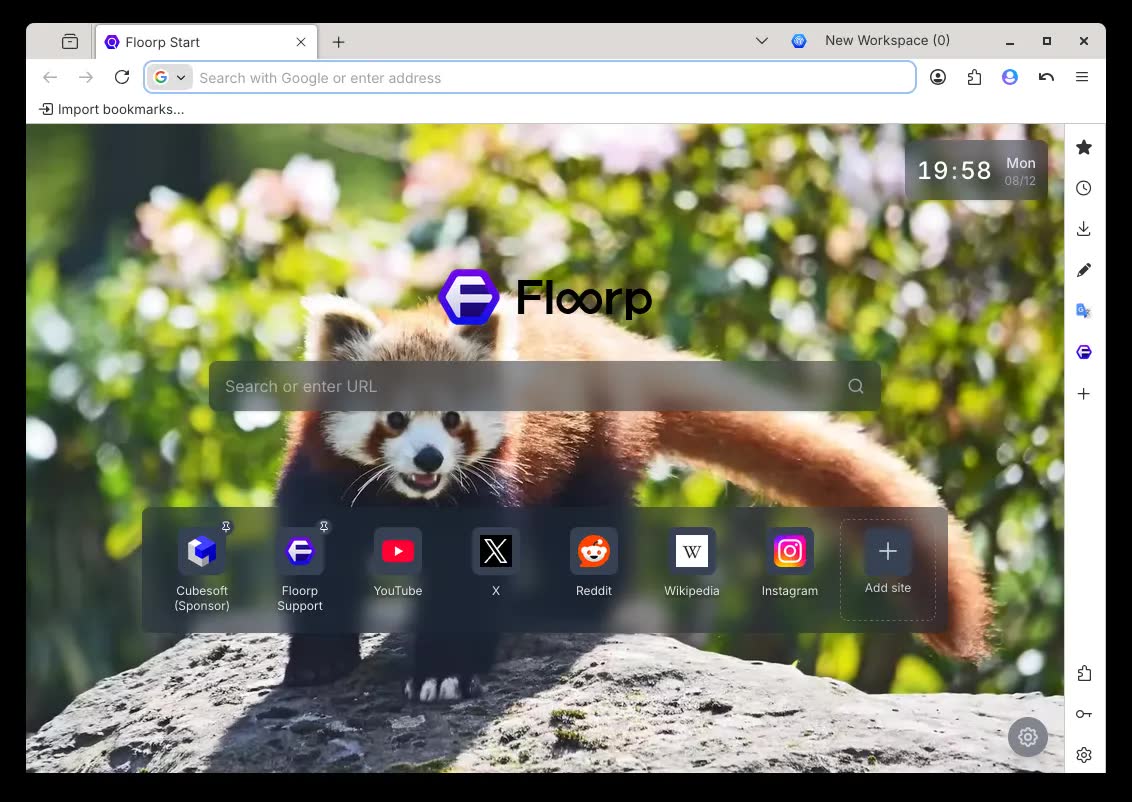Click the workspace icon beside New Workspace
Image resolution: width=1132 pixels, height=802 pixels.
pyautogui.click(x=798, y=41)
